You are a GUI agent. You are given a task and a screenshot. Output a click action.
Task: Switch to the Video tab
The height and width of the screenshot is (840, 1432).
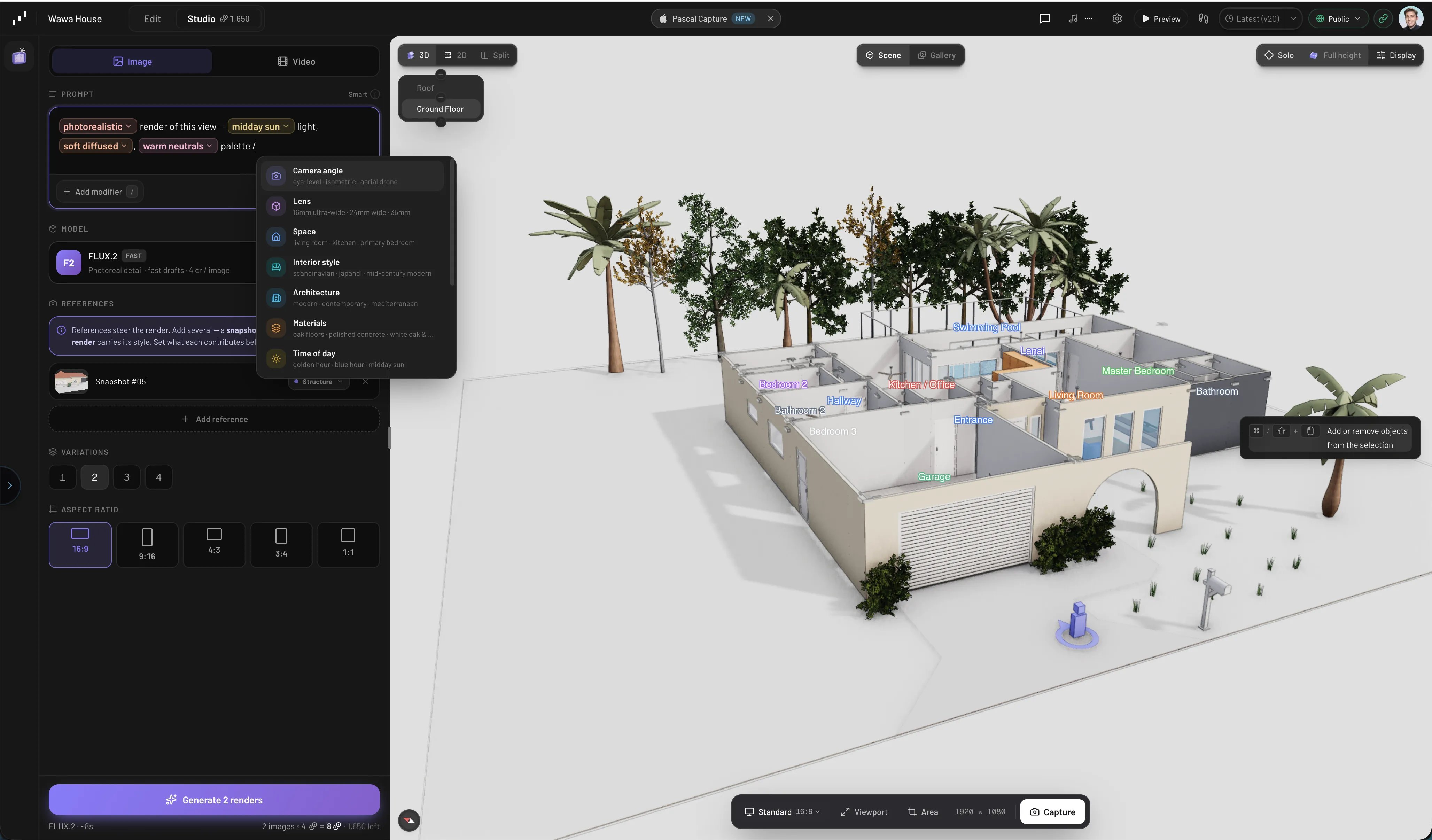(296, 61)
